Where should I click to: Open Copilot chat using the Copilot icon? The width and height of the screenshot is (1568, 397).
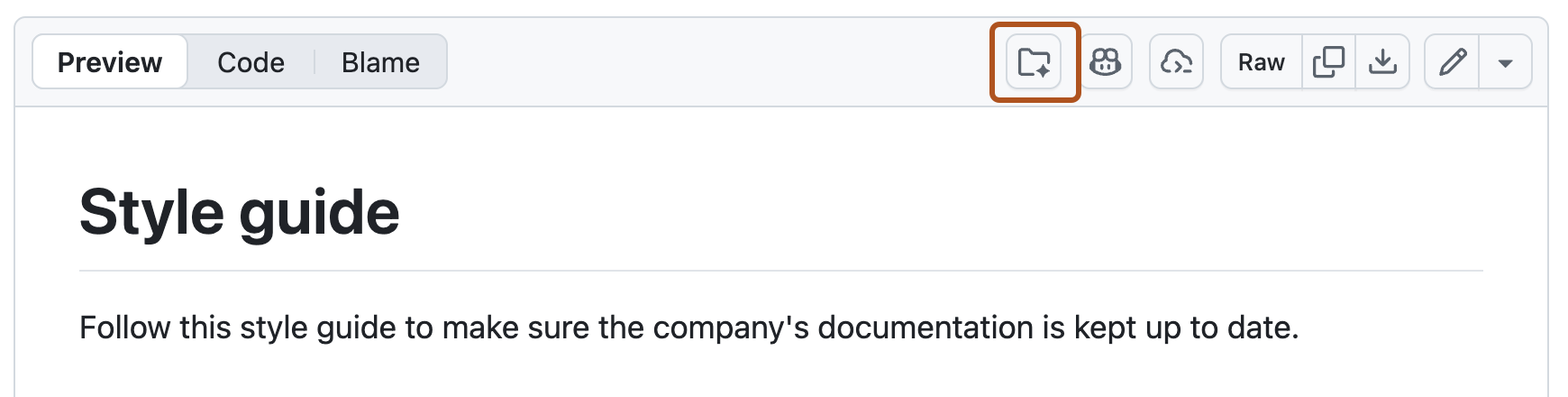[1105, 62]
